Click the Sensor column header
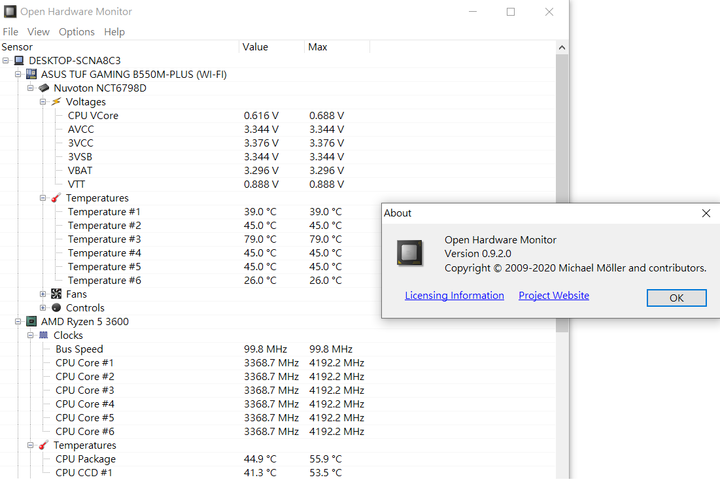This screenshot has width=720, height=486. (x=119, y=47)
